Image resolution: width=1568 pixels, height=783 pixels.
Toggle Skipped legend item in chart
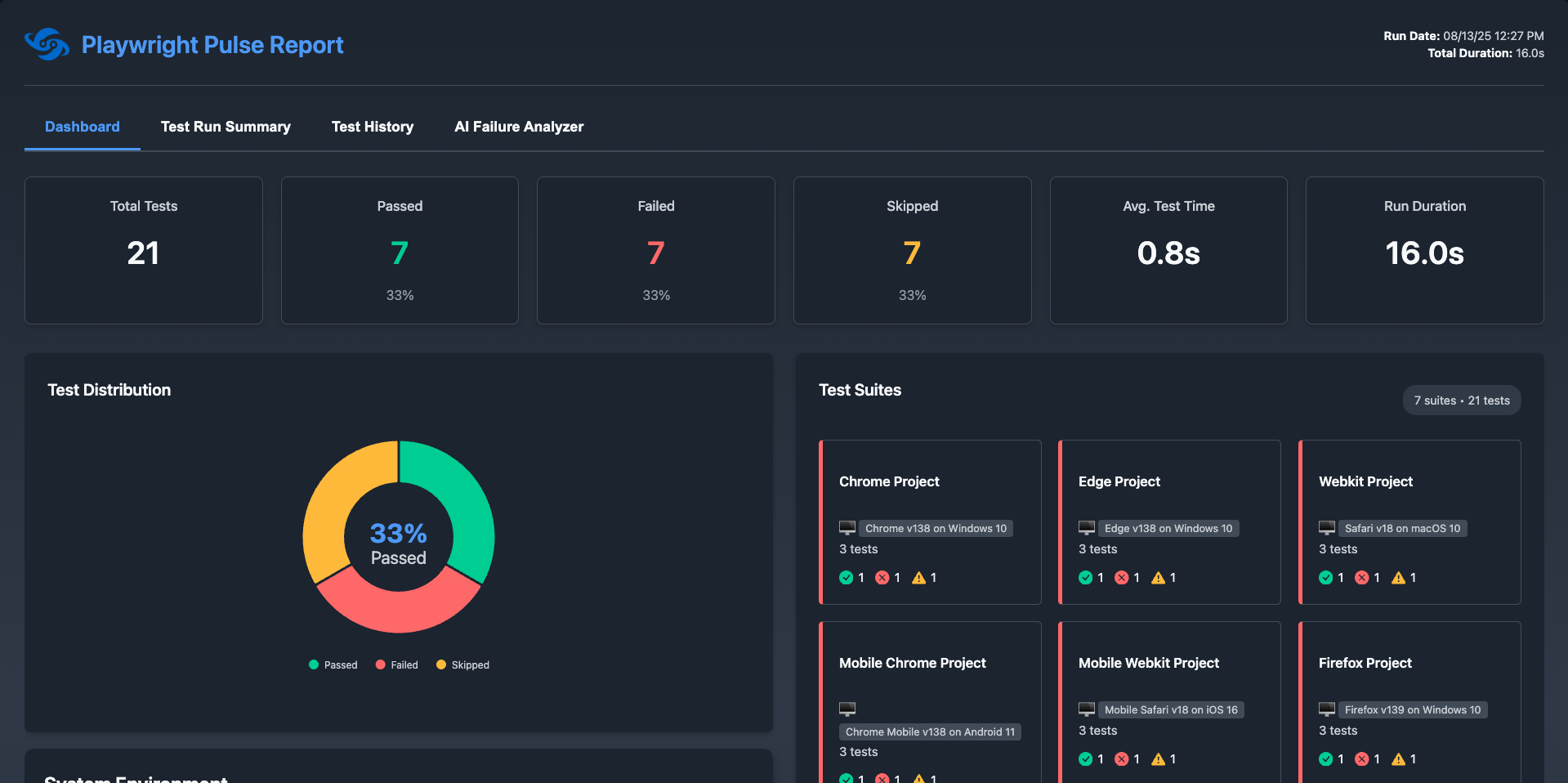pyautogui.click(x=463, y=665)
